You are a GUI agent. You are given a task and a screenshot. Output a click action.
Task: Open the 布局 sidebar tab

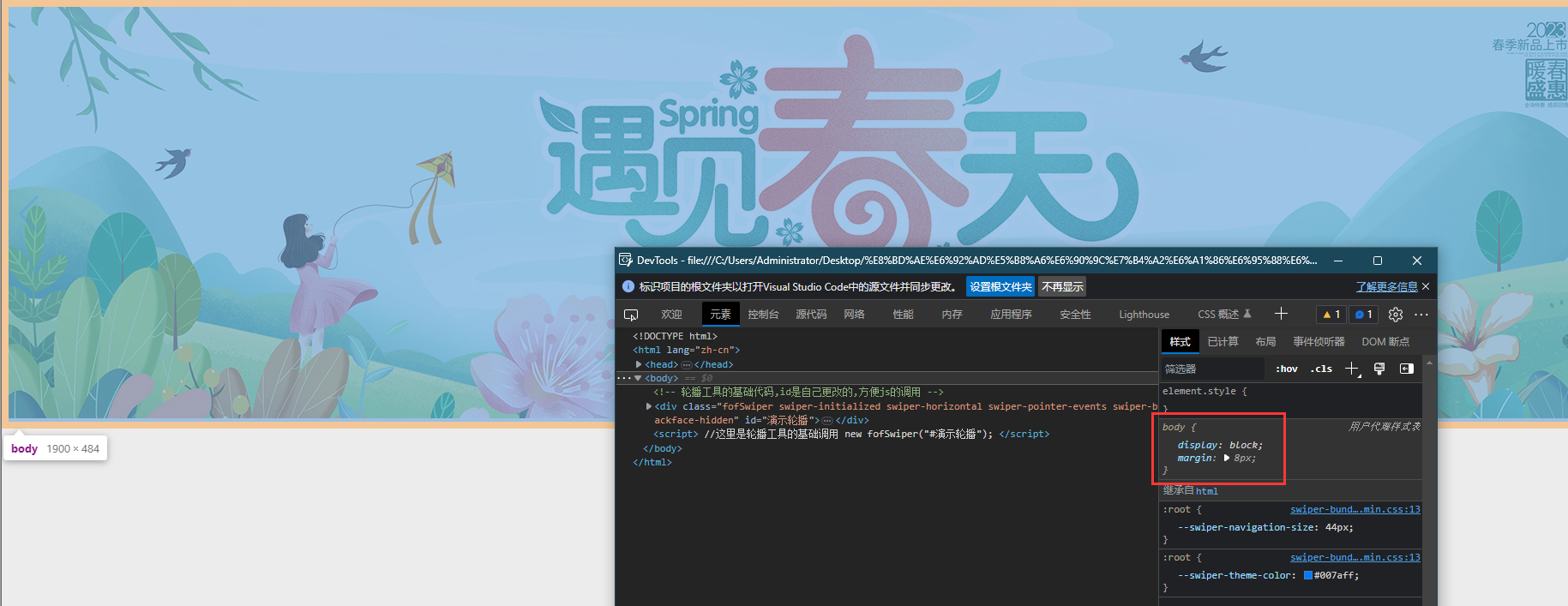tap(1265, 341)
